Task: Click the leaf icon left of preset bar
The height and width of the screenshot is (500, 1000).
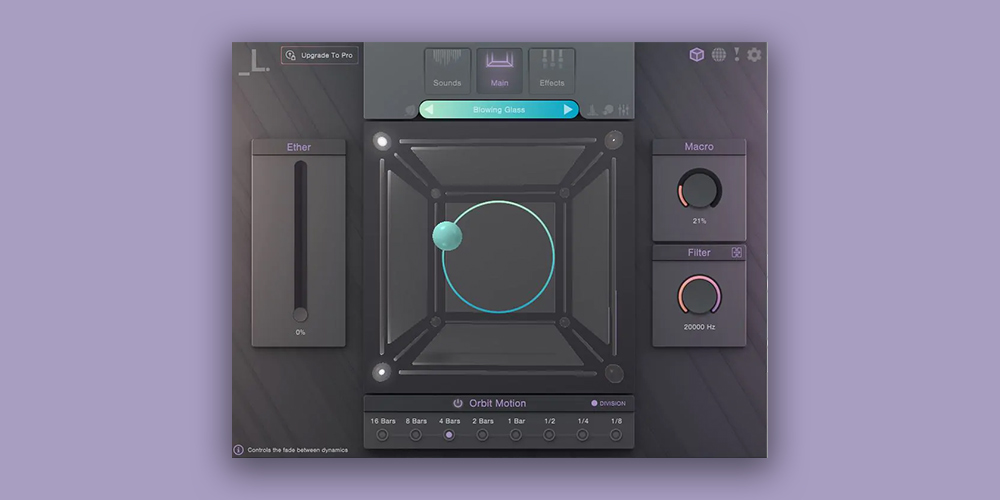Action: tap(410, 110)
